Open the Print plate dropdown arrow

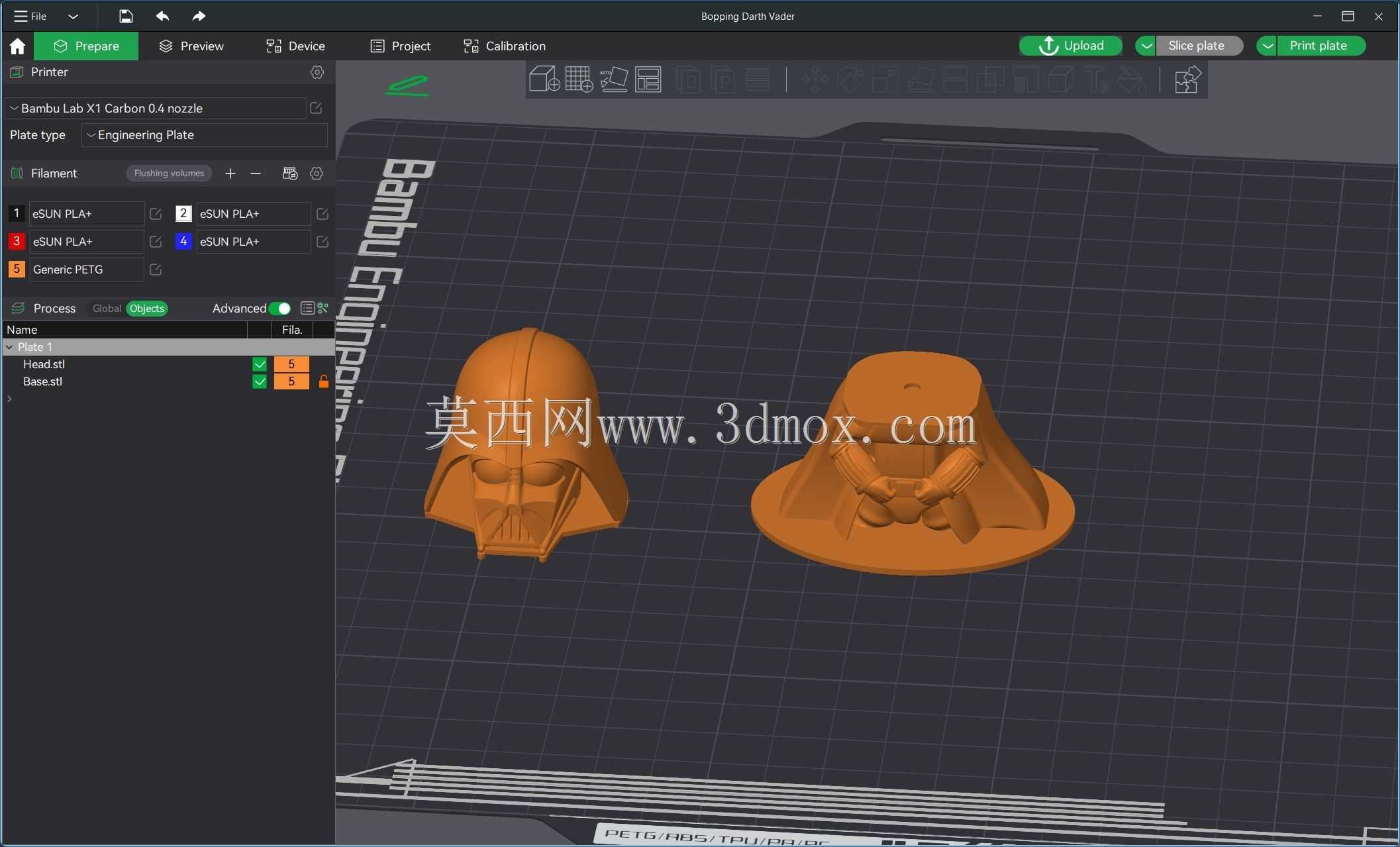(1267, 46)
